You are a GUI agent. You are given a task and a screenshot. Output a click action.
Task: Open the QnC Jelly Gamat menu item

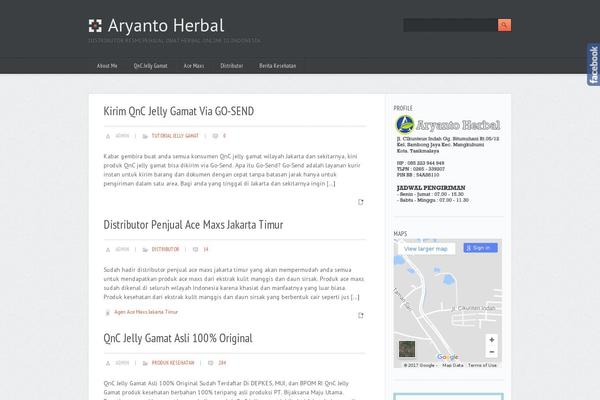pyautogui.click(x=150, y=66)
